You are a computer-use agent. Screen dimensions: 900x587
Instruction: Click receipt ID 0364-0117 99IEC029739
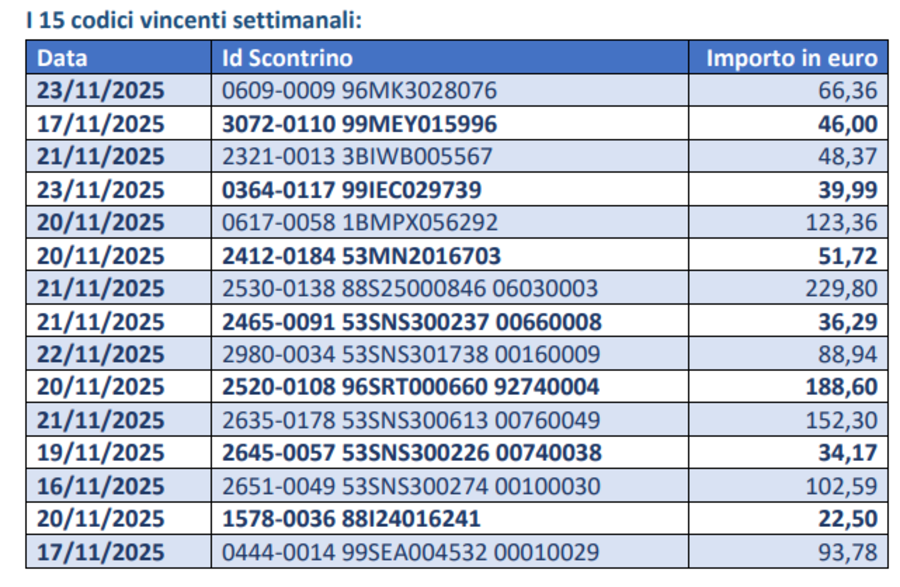(352, 190)
